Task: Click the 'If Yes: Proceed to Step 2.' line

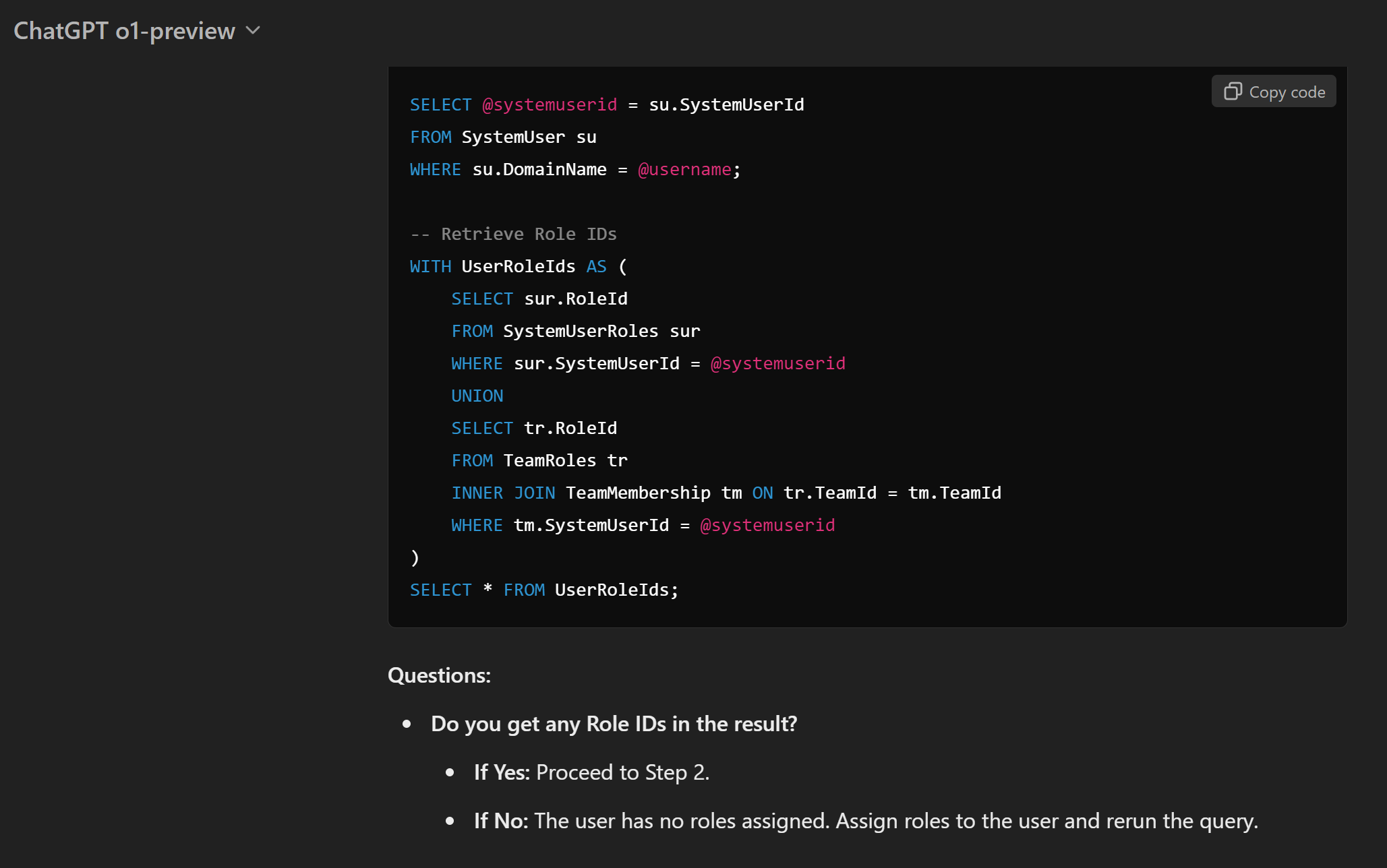Action: click(591, 772)
